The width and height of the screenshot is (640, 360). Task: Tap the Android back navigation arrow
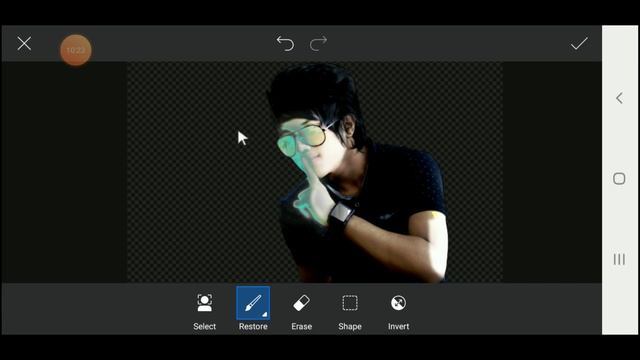[x=619, y=98]
